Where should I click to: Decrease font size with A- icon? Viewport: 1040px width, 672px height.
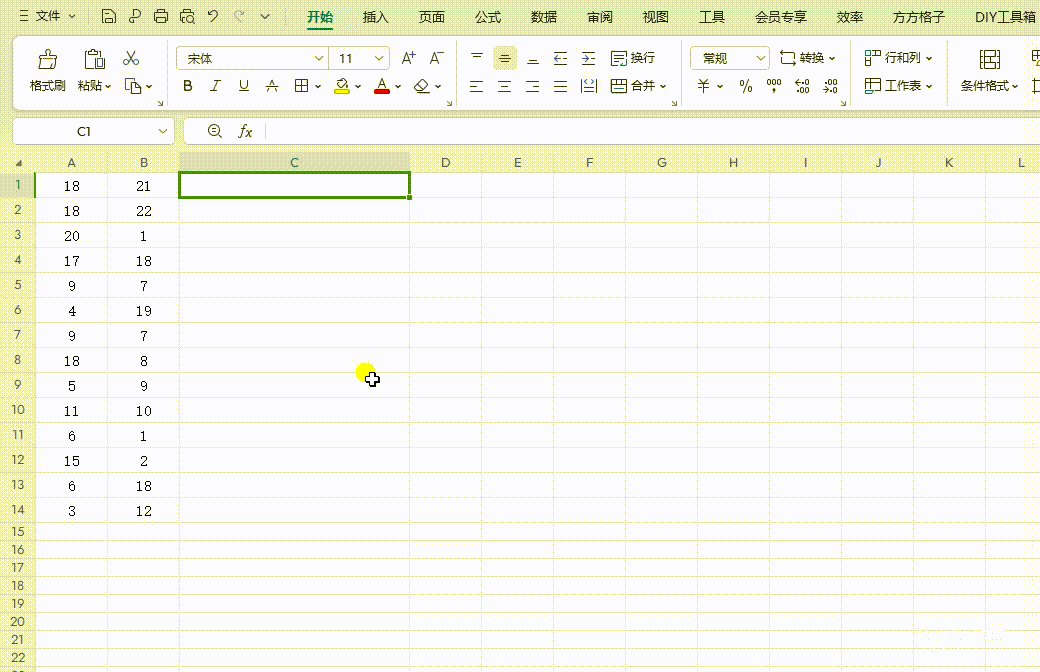(x=436, y=58)
